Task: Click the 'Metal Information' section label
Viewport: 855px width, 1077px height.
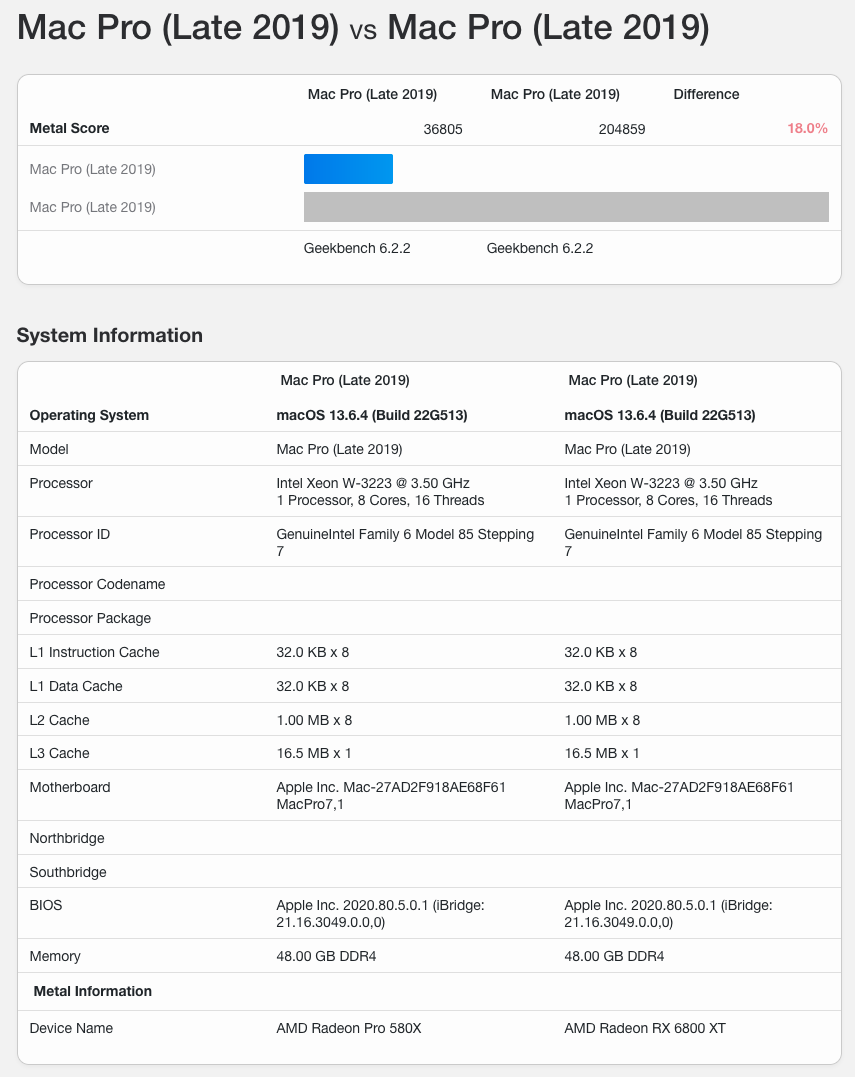Action: (x=93, y=991)
